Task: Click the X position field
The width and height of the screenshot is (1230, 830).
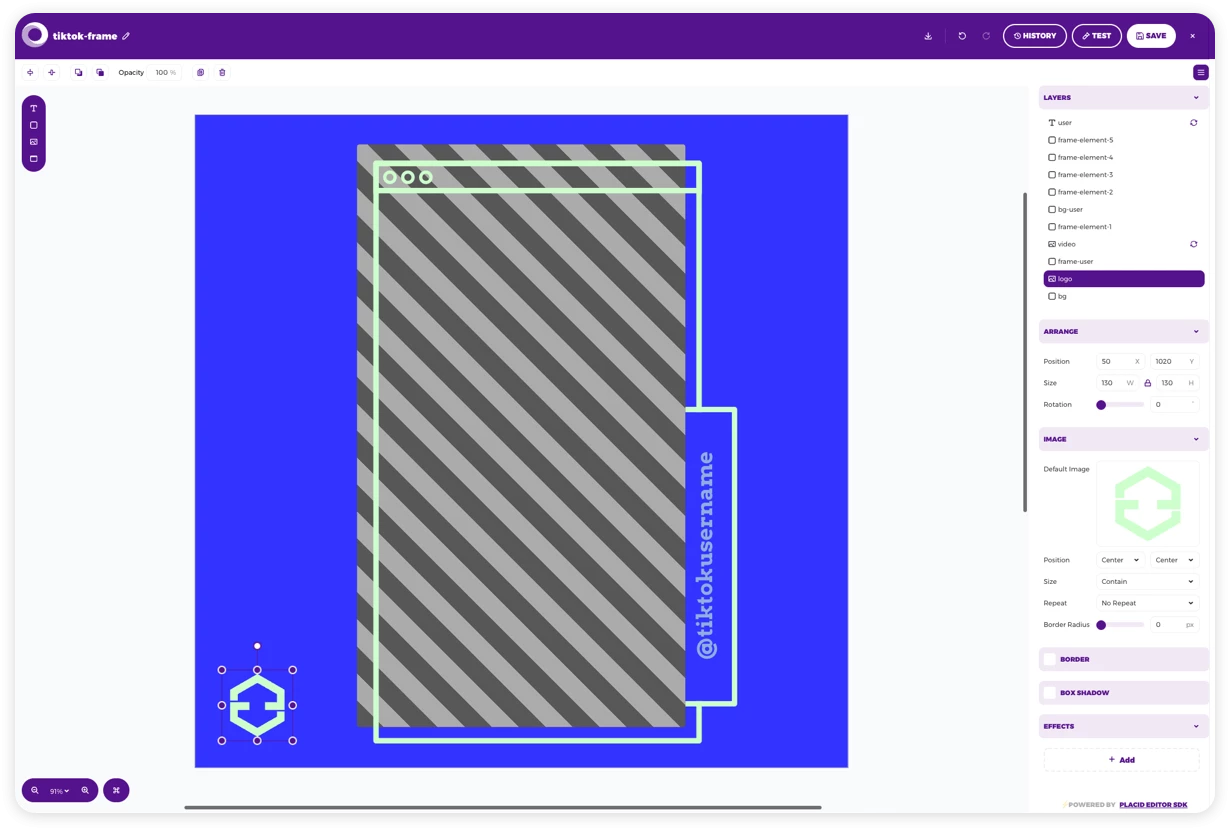Action: 1120,361
